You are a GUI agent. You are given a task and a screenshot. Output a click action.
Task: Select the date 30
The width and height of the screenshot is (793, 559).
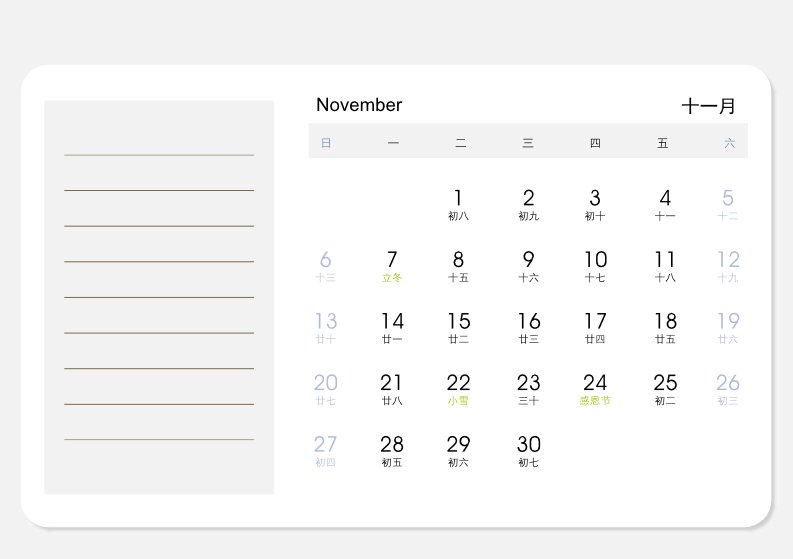(528, 445)
